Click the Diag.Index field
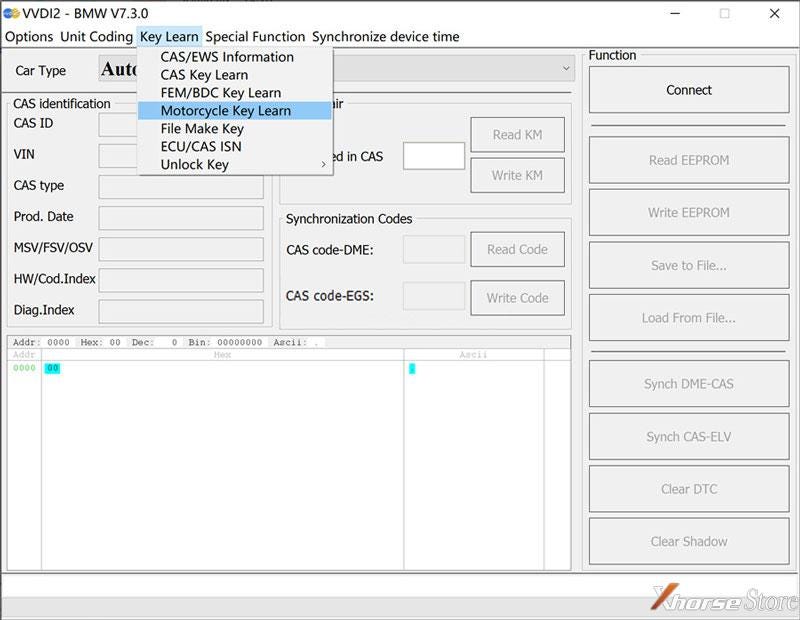 [x=181, y=312]
